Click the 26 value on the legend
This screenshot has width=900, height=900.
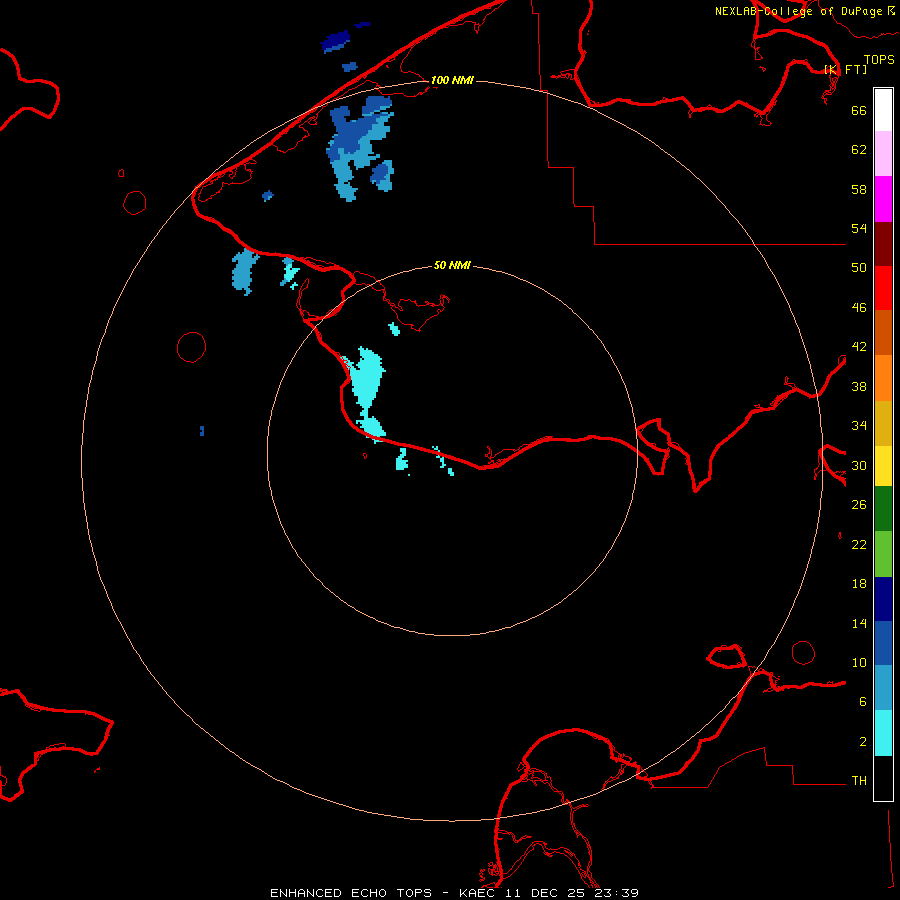(859, 505)
